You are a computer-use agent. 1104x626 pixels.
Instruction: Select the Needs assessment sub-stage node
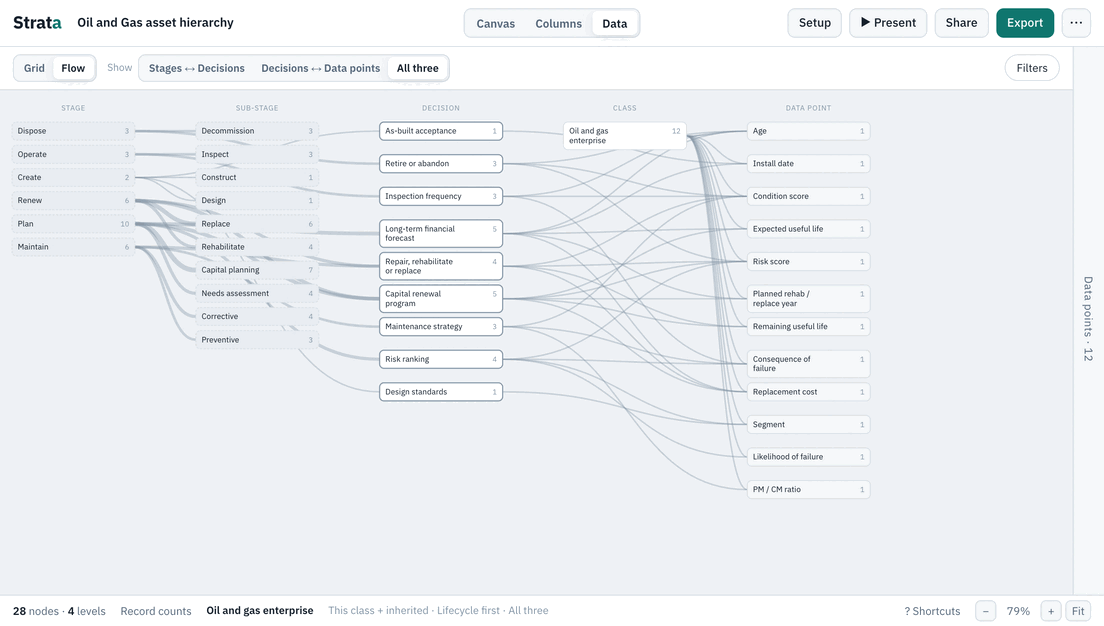point(257,293)
